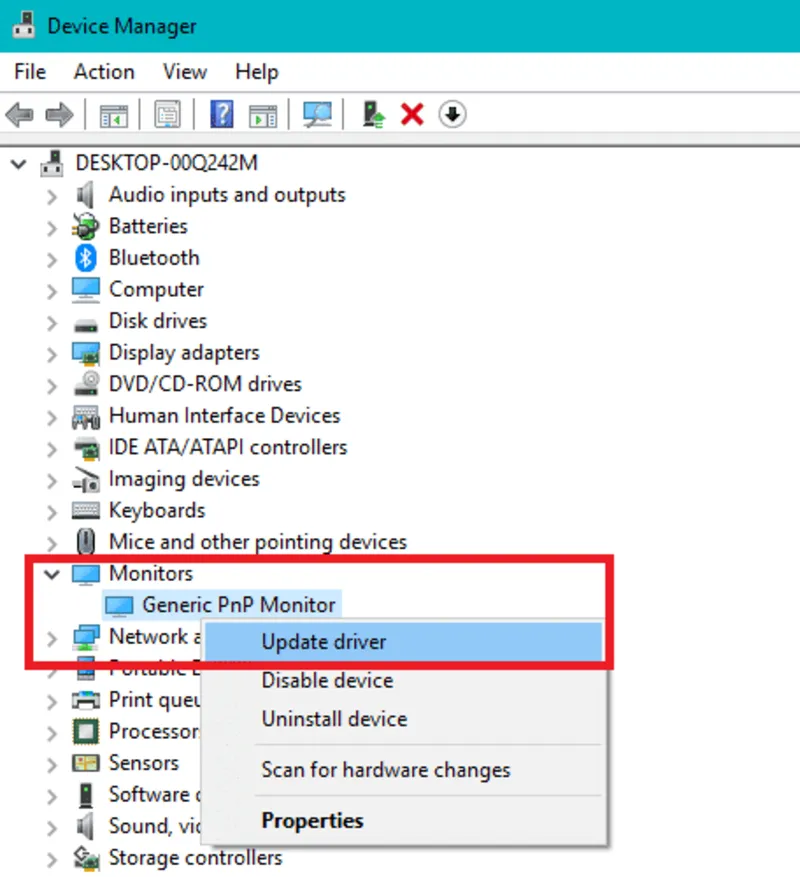Choose Properties from context menu

click(x=404, y=821)
